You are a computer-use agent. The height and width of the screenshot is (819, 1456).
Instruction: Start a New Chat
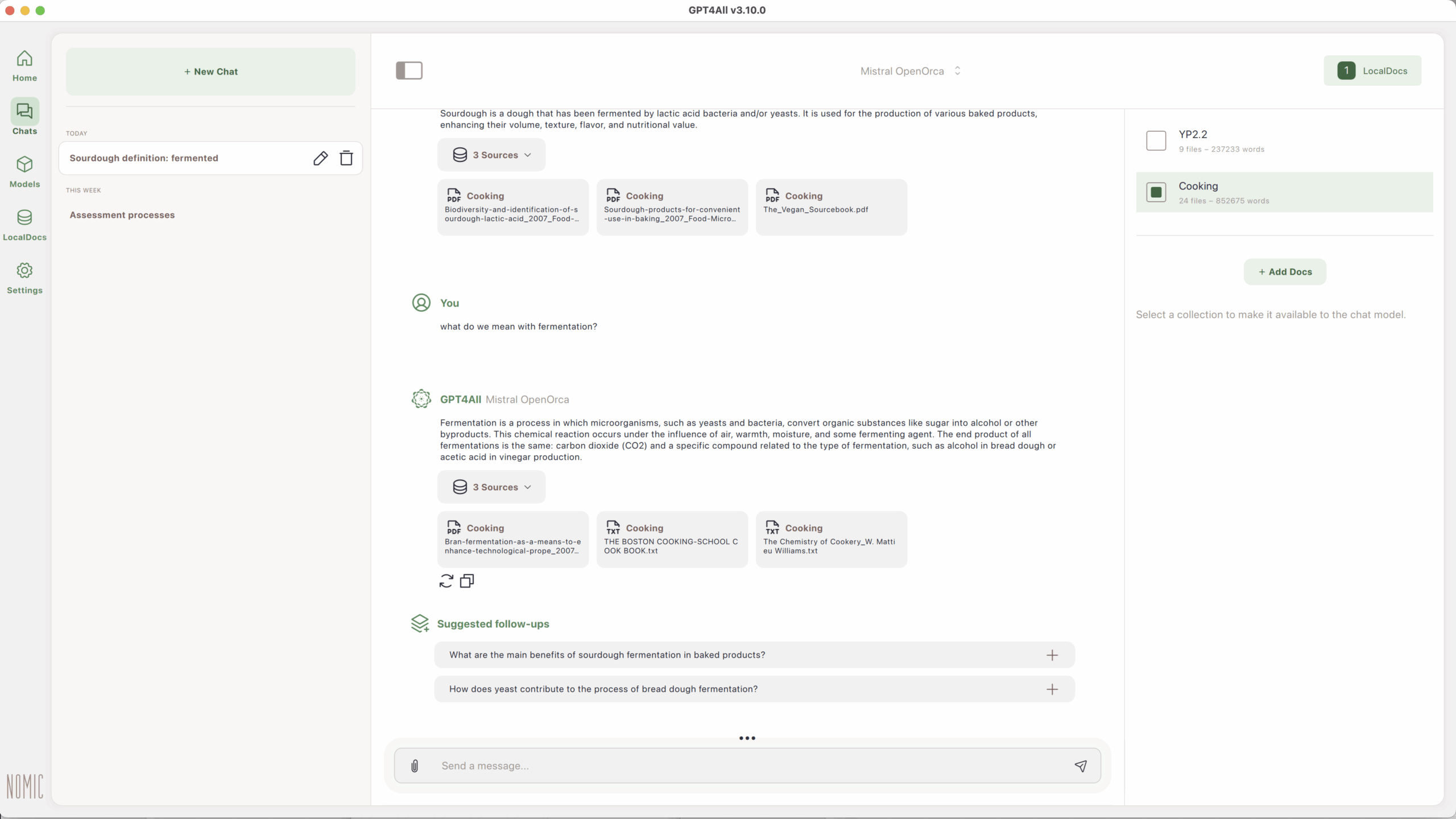[210, 72]
